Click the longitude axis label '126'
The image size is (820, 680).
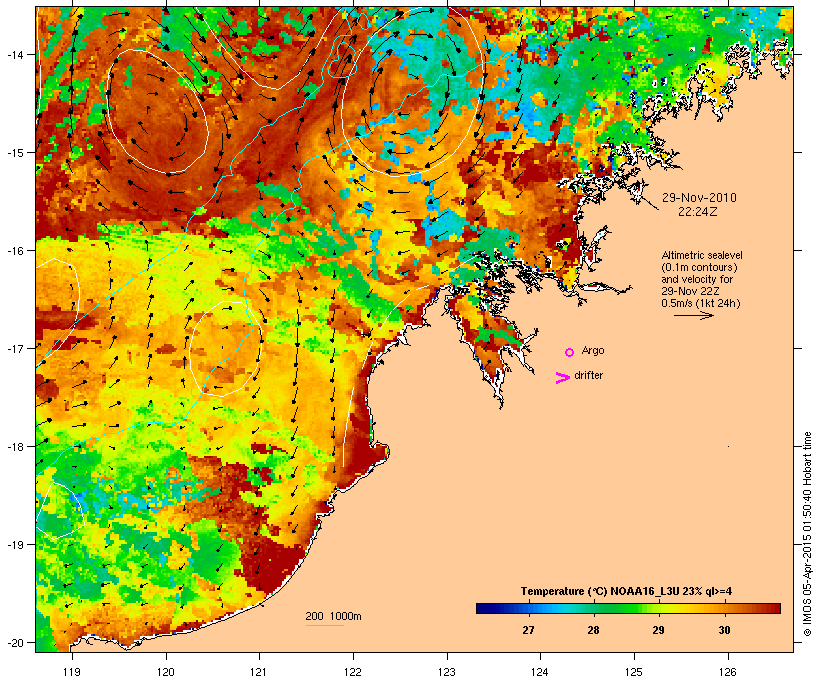(x=728, y=671)
